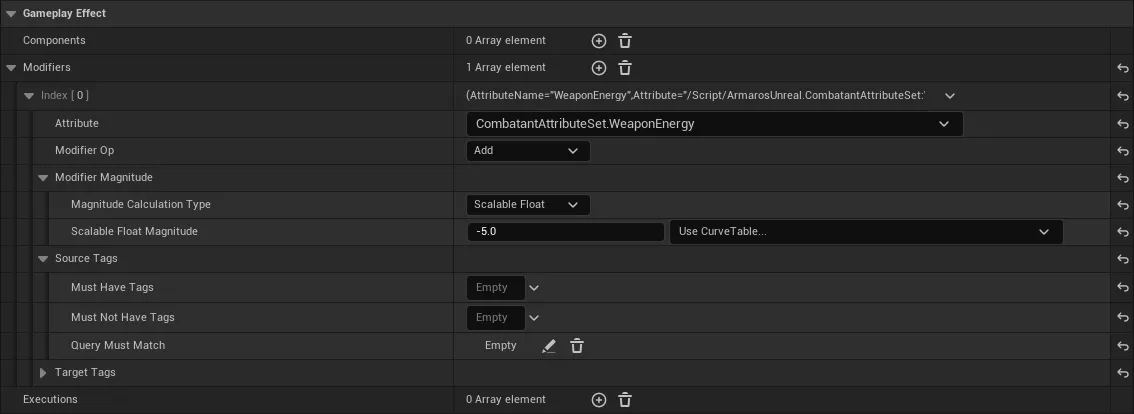Viewport: 1134px width, 414px height.
Task: Add element to Executions array
Action: point(598,400)
